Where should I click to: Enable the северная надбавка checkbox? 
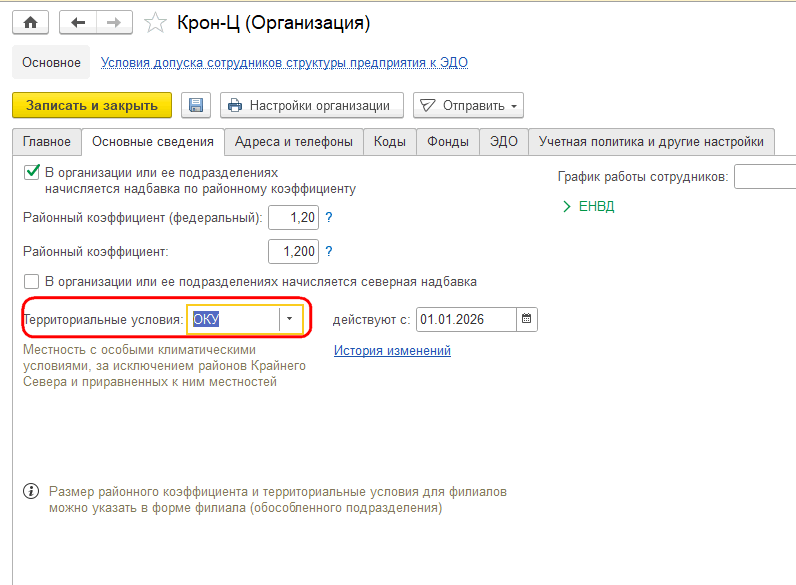pos(31,281)
